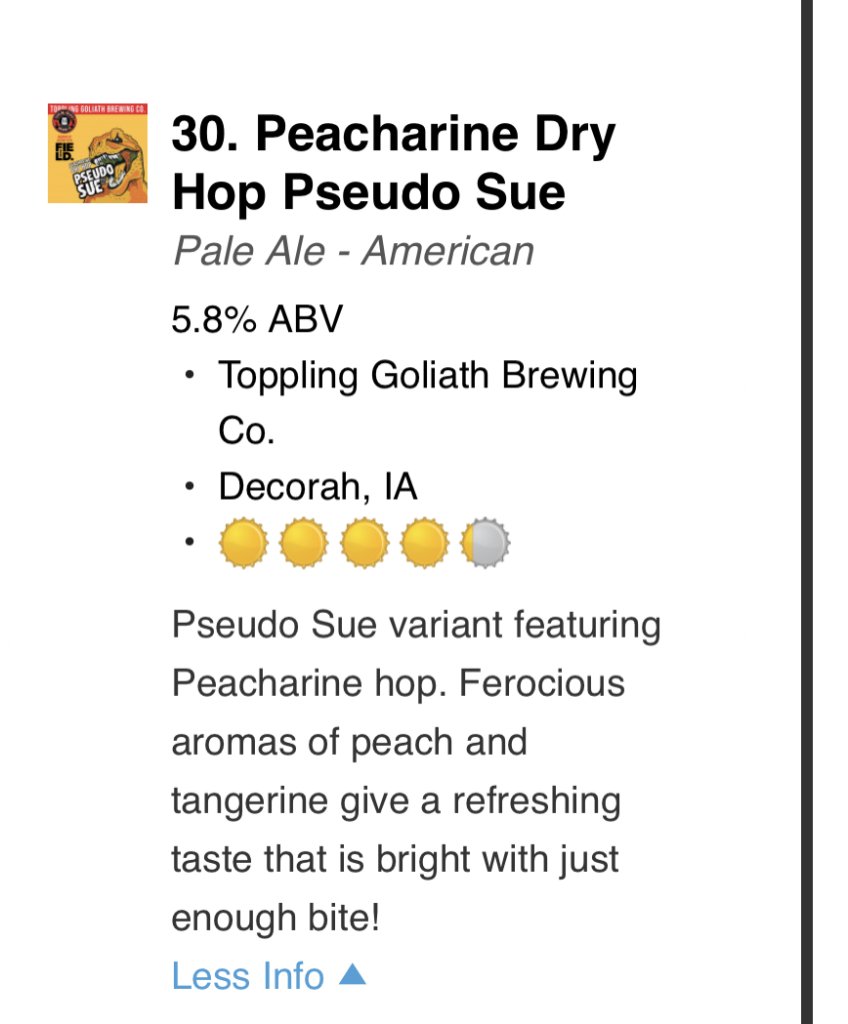Select the second bottle cap rating icon
Screen dimensions: 848x1024
coord(304,543)
